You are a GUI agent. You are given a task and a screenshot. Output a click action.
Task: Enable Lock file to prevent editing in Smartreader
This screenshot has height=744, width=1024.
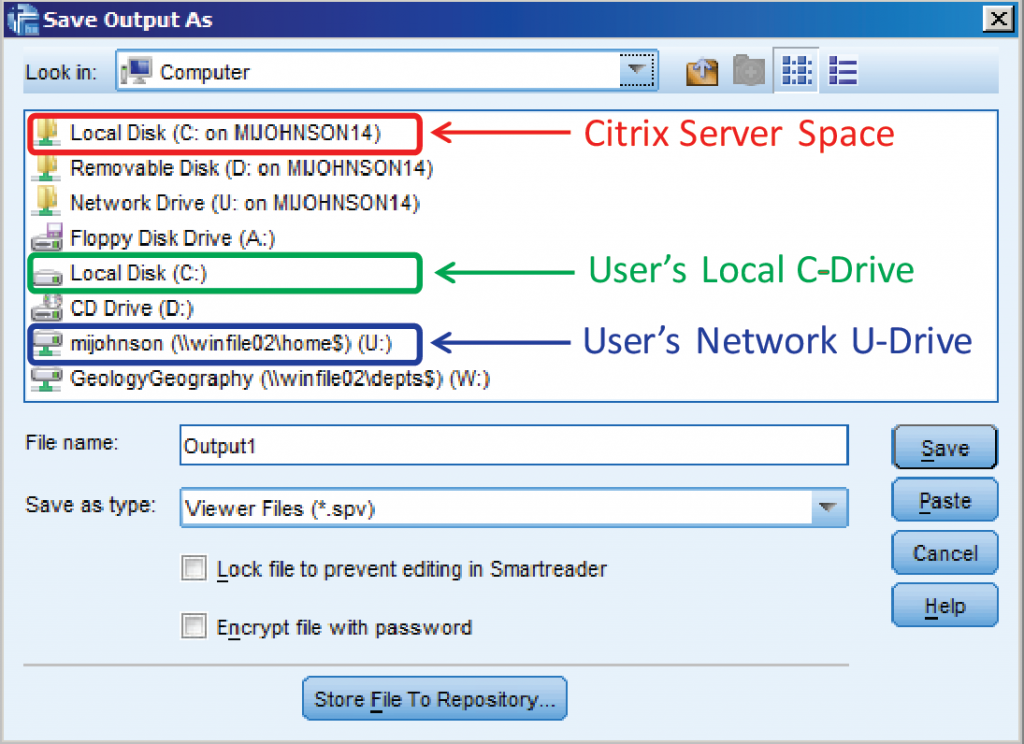(x=193, y=568)
